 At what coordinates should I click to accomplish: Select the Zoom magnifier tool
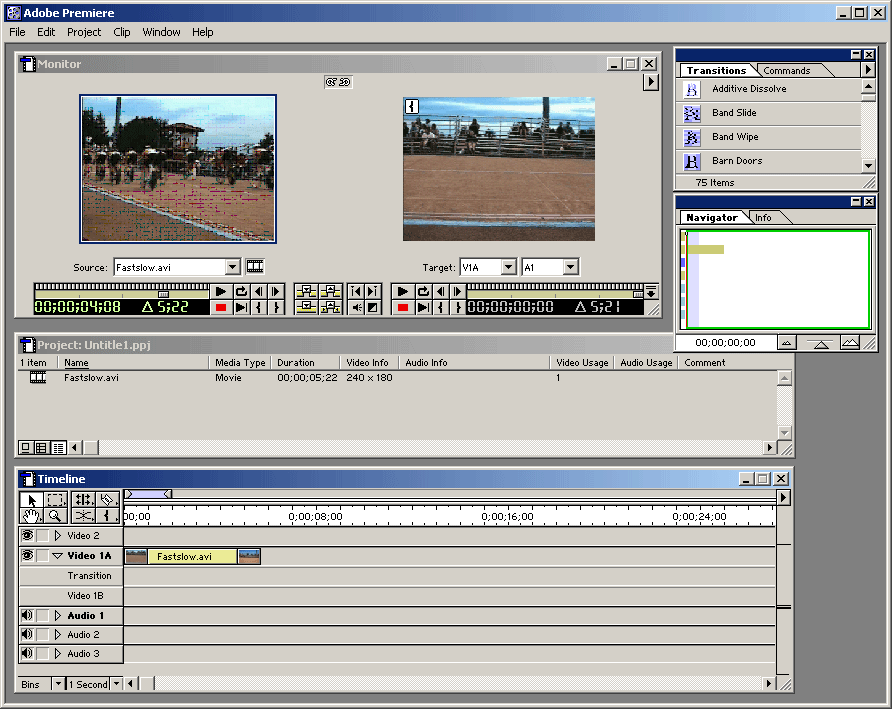click(55, 516)
